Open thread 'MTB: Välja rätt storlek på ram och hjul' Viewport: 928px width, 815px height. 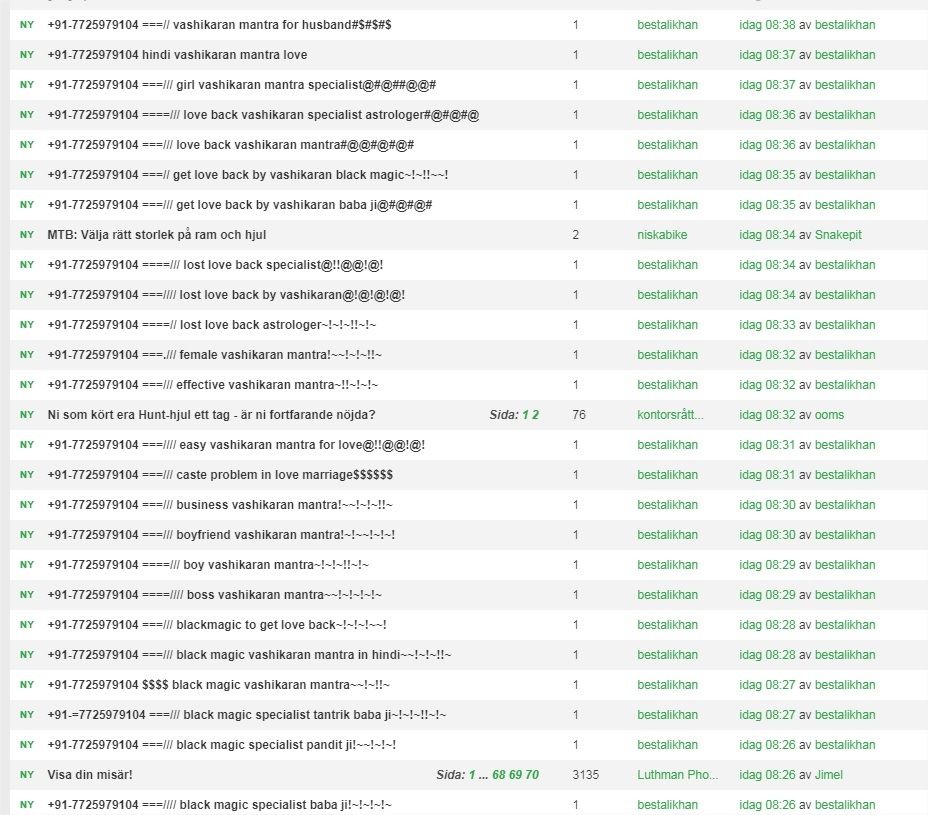click(x=156, y=235)
